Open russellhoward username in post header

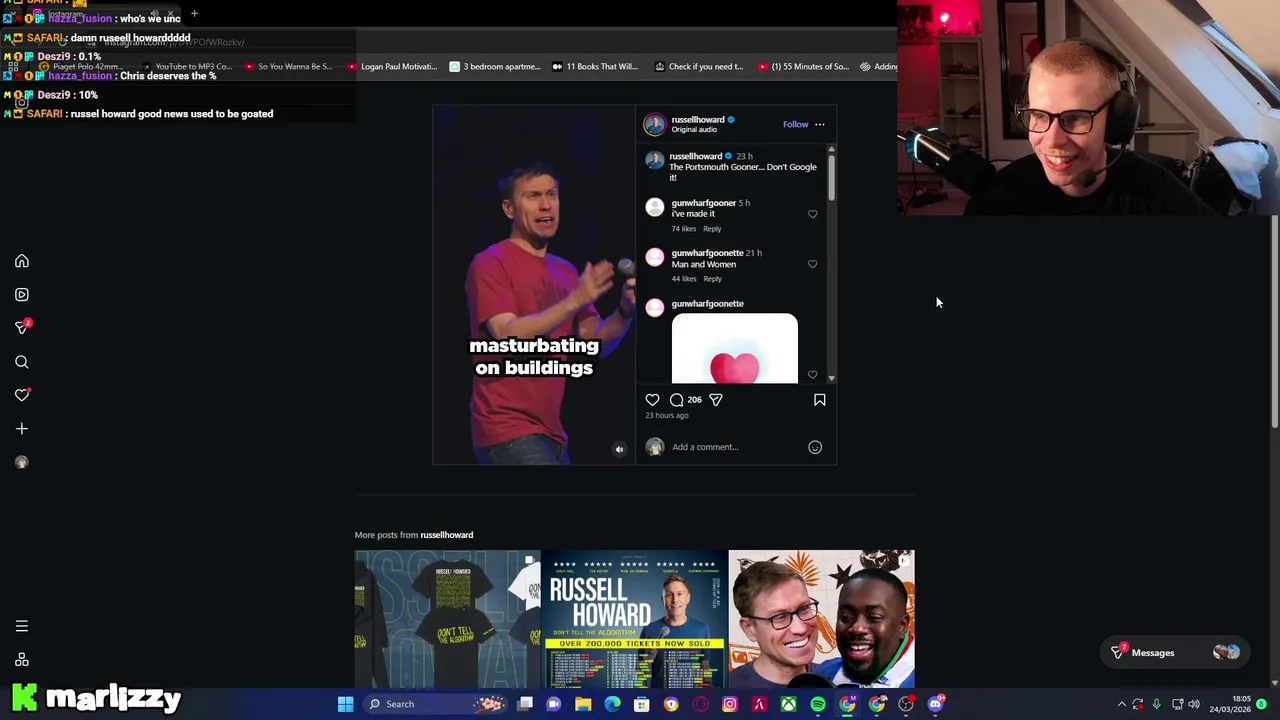point(698,119)
